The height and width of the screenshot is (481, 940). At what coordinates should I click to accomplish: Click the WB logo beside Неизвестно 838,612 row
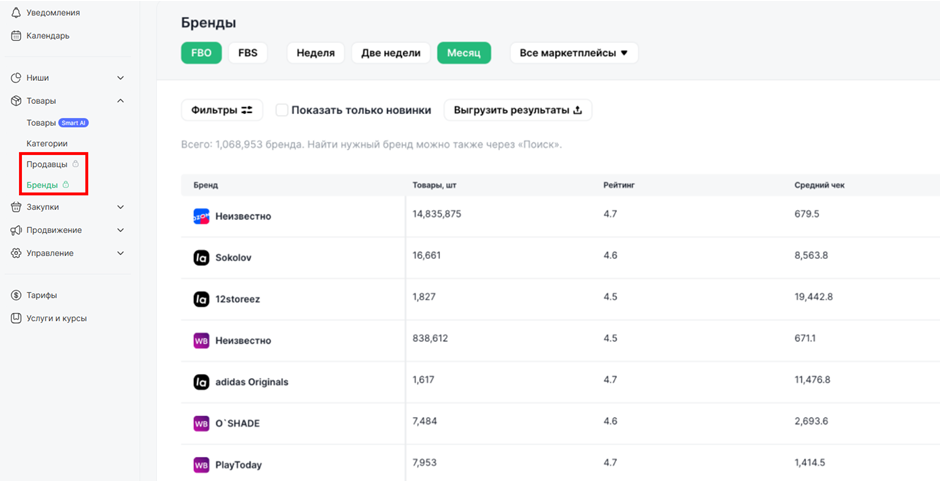pos(201,341)
